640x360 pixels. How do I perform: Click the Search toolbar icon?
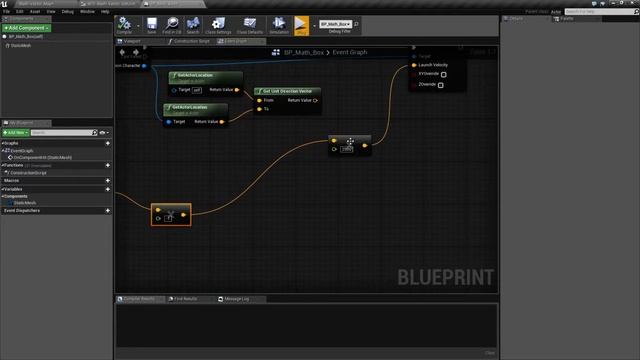pyautogui.click(x=193, y=25)
